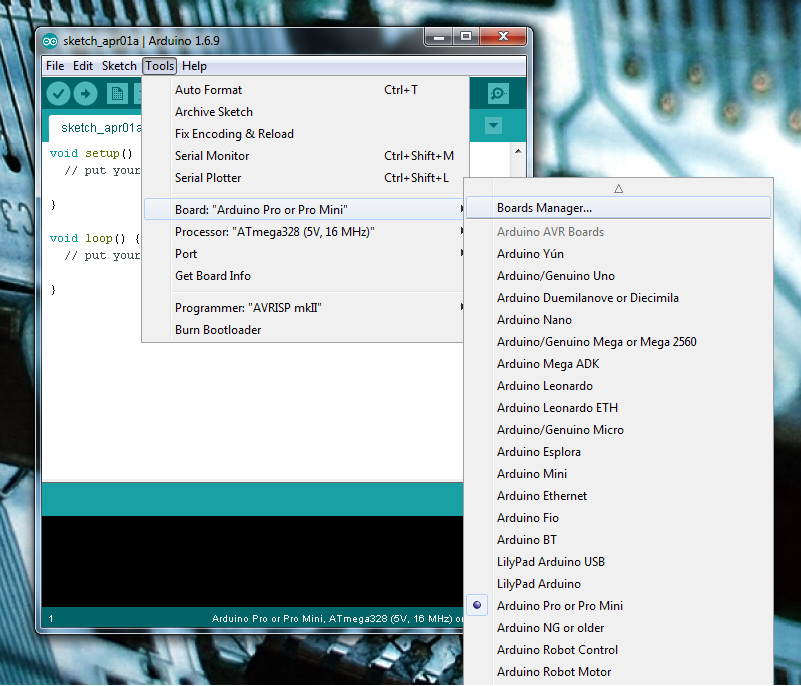
Task: Click Get Board Info
Action: (x=305, y=276)
